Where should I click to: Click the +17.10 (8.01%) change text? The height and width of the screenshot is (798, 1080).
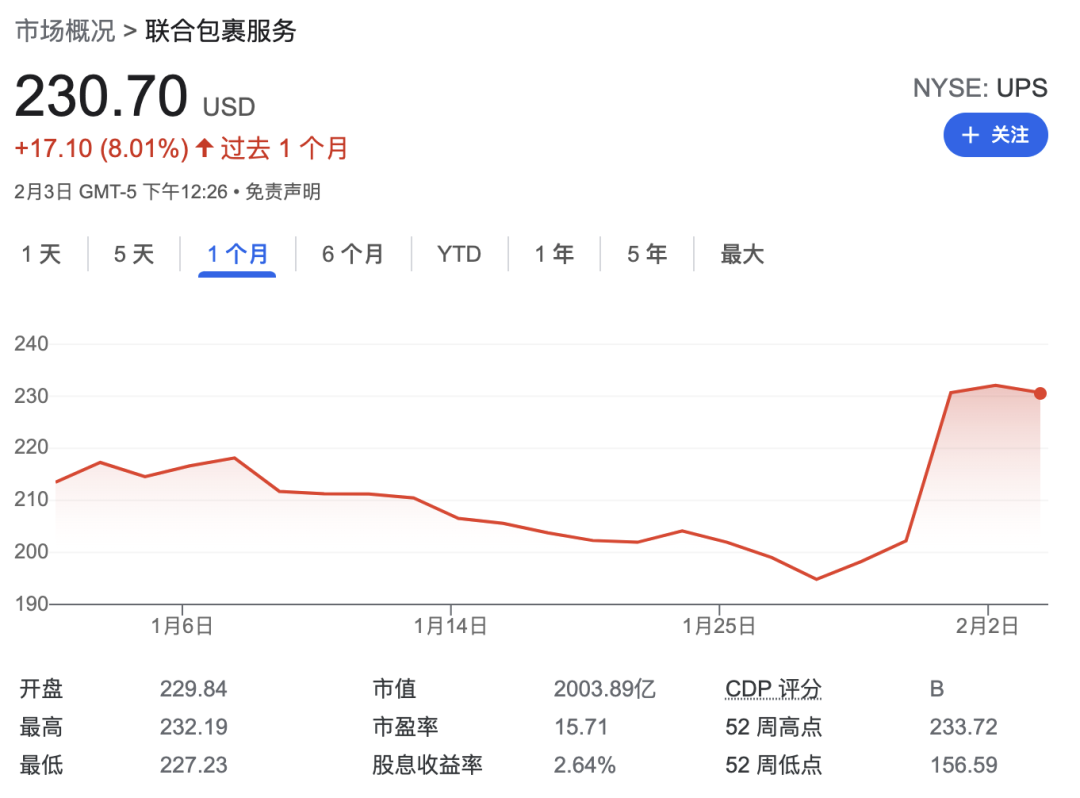(101, 148)
